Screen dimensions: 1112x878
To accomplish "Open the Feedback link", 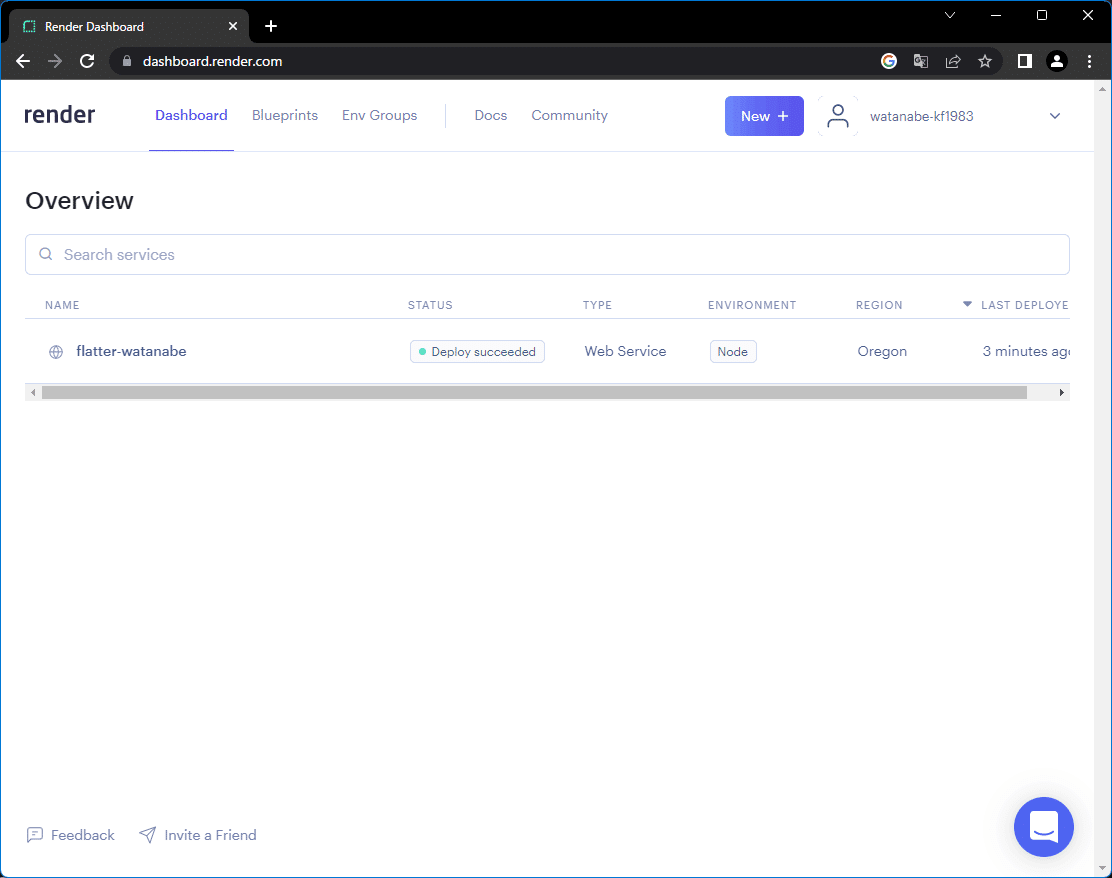I will 82,835.
